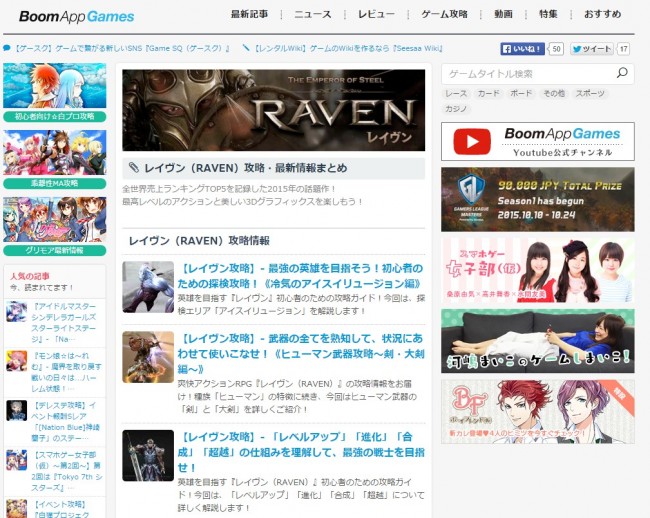Open the ニュース menu item

tap(313, 15)
